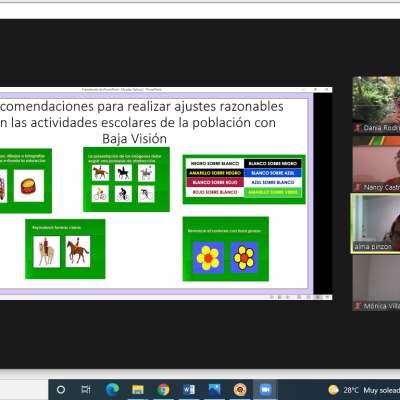The height and width of the screenshot is (400, 400).
Task: Click NEGRO SOBRE BLANCO contrast sample
Action: pyautogui.click(x=215, y=163)
